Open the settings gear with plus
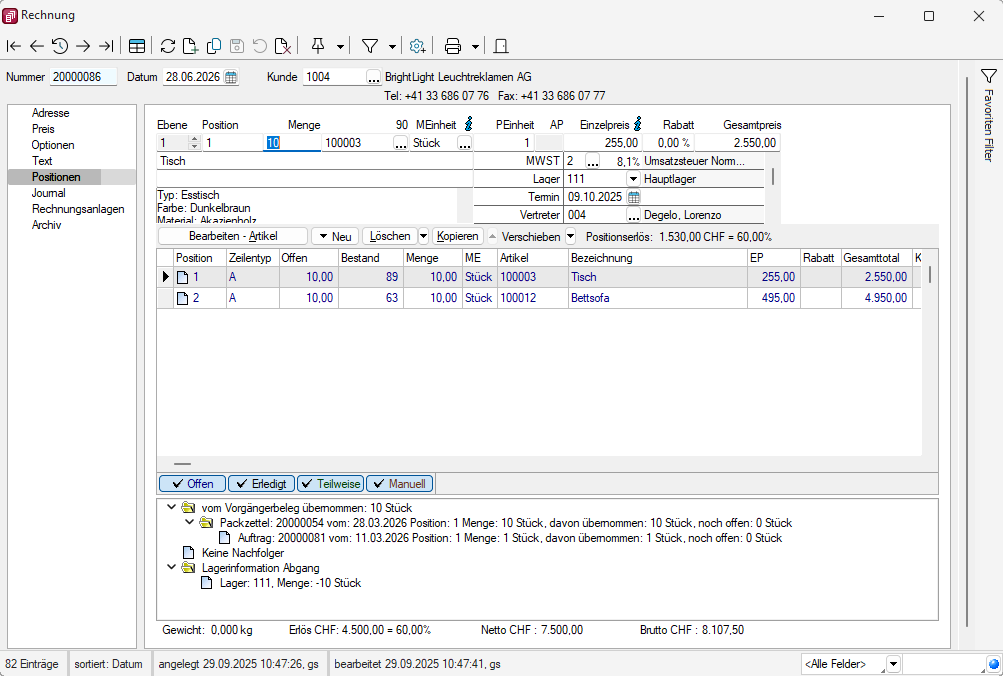This screenshot has height=676, width=1003. (418, 46)
